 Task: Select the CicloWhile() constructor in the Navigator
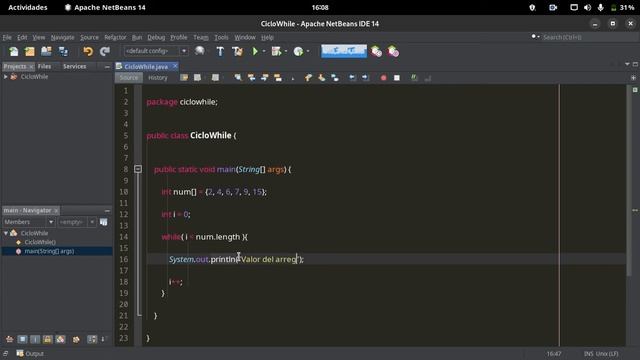coord(40,242)
